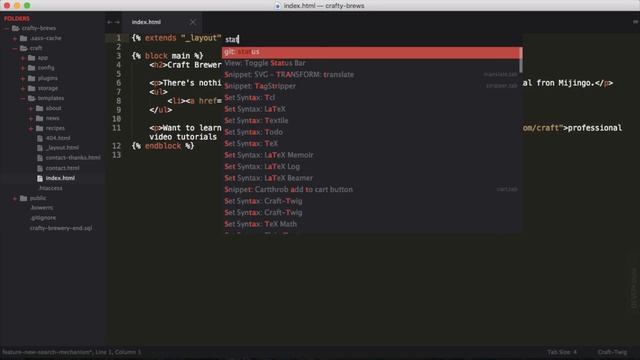Click the plugins folder icon
640x360 pixels.
tap(31, 78)
